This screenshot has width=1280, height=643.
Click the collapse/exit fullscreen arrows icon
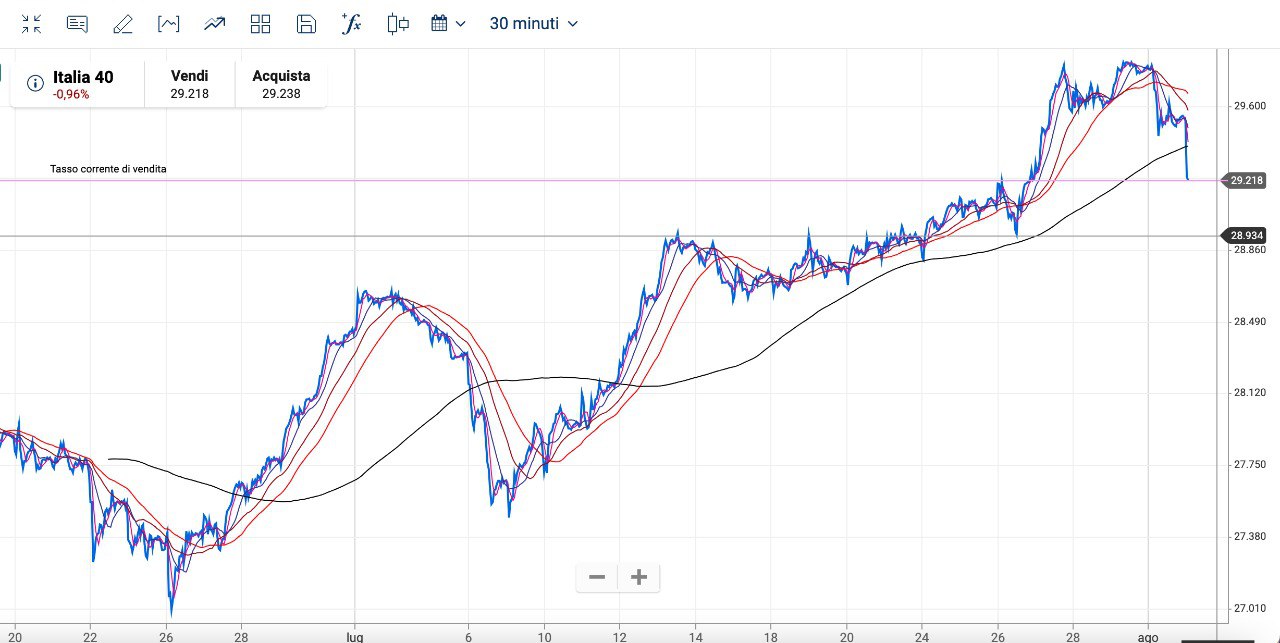31,24
